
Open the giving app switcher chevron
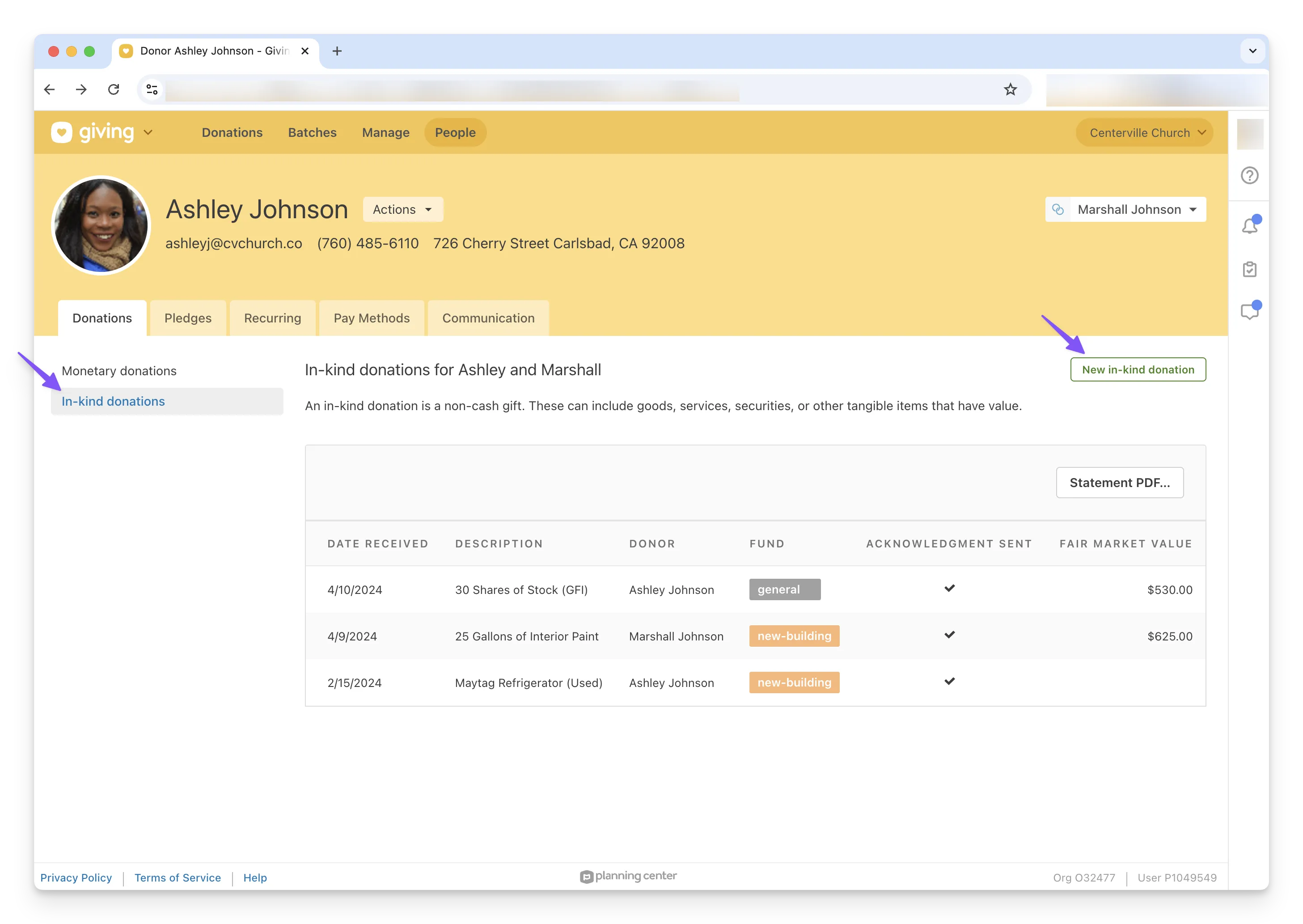coord(148,132)
